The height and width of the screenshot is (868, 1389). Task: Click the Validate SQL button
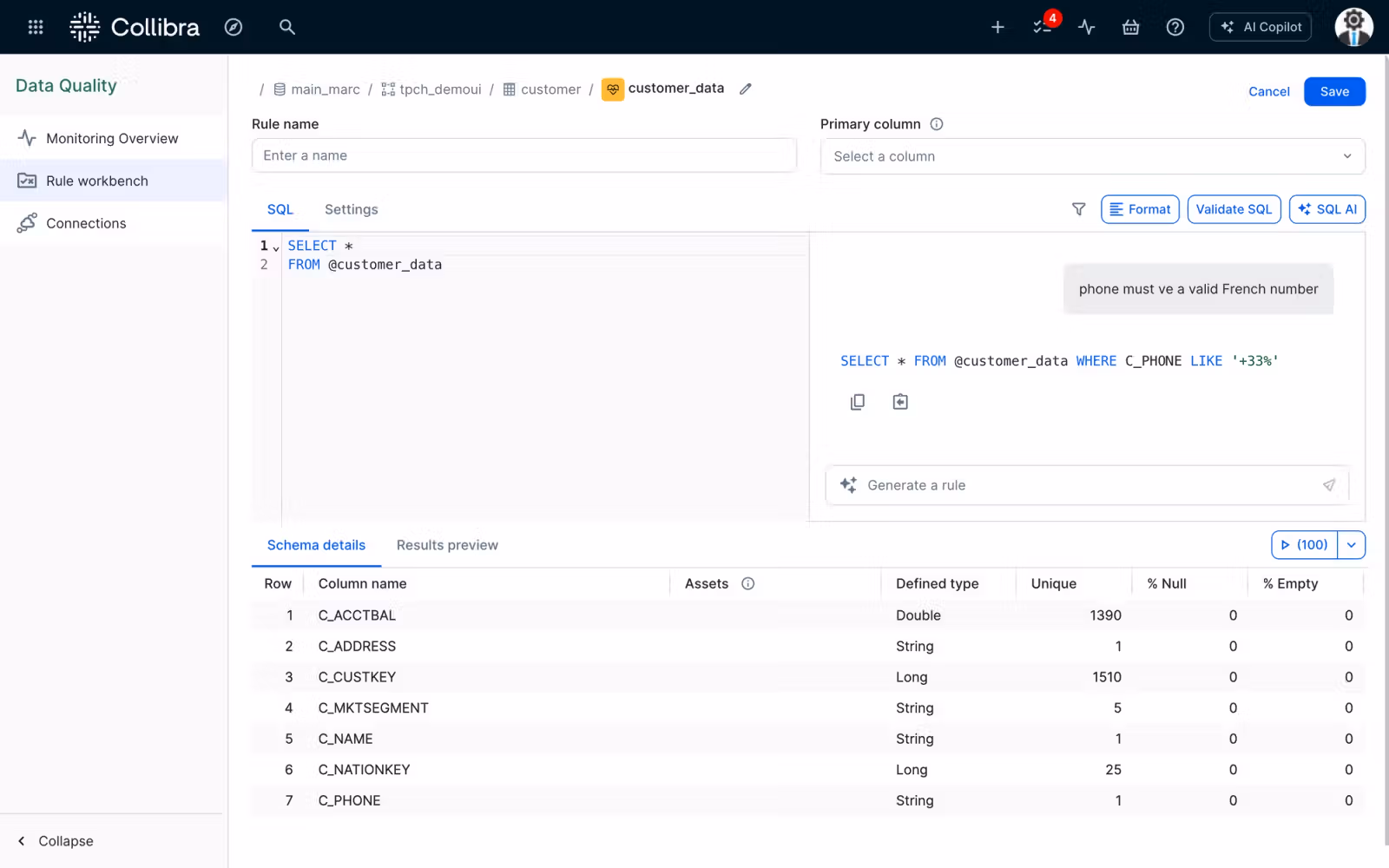coord(1234,209)
